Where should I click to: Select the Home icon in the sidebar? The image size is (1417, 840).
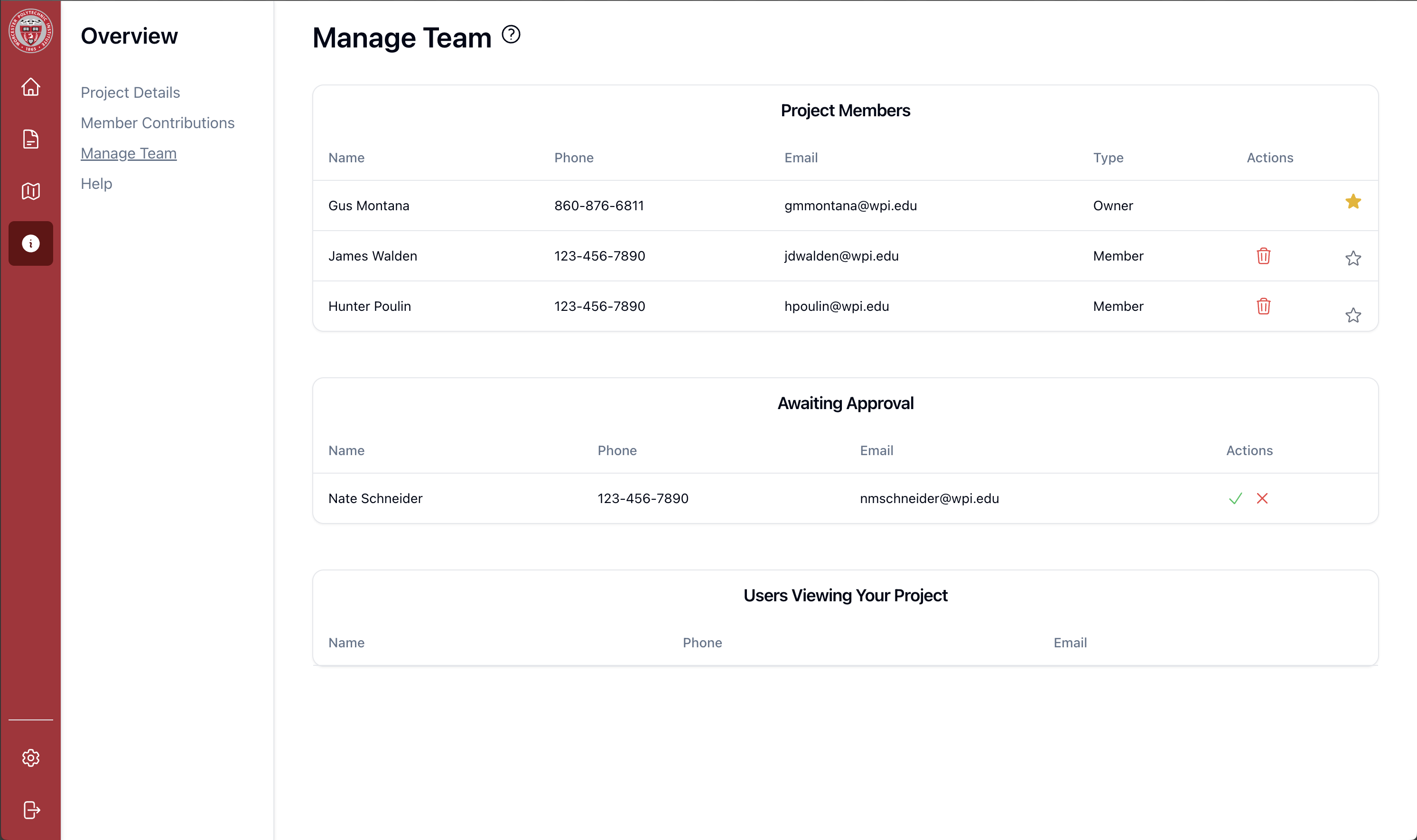pos(30,87)
